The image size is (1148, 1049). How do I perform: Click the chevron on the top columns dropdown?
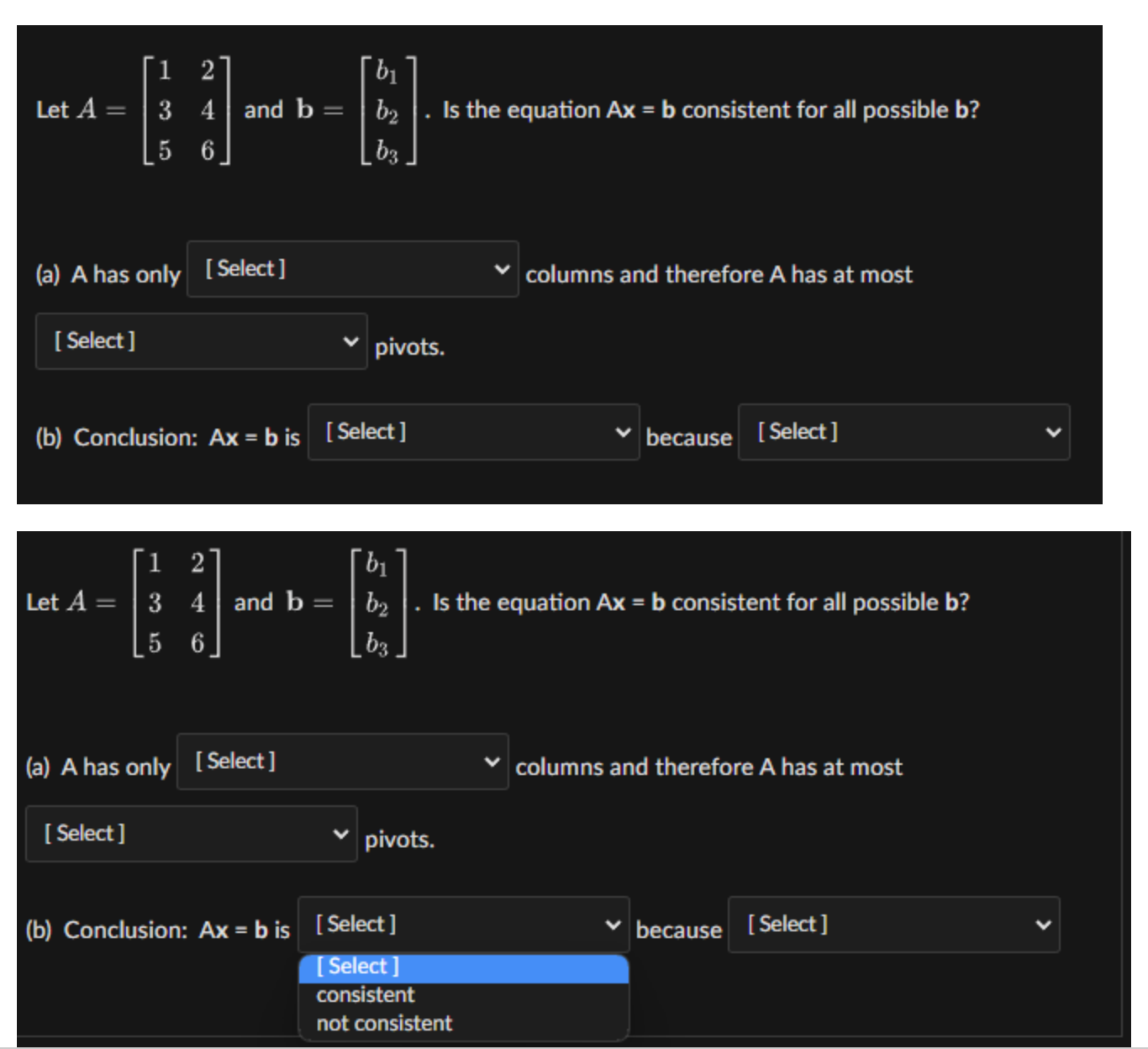point(503,271)
